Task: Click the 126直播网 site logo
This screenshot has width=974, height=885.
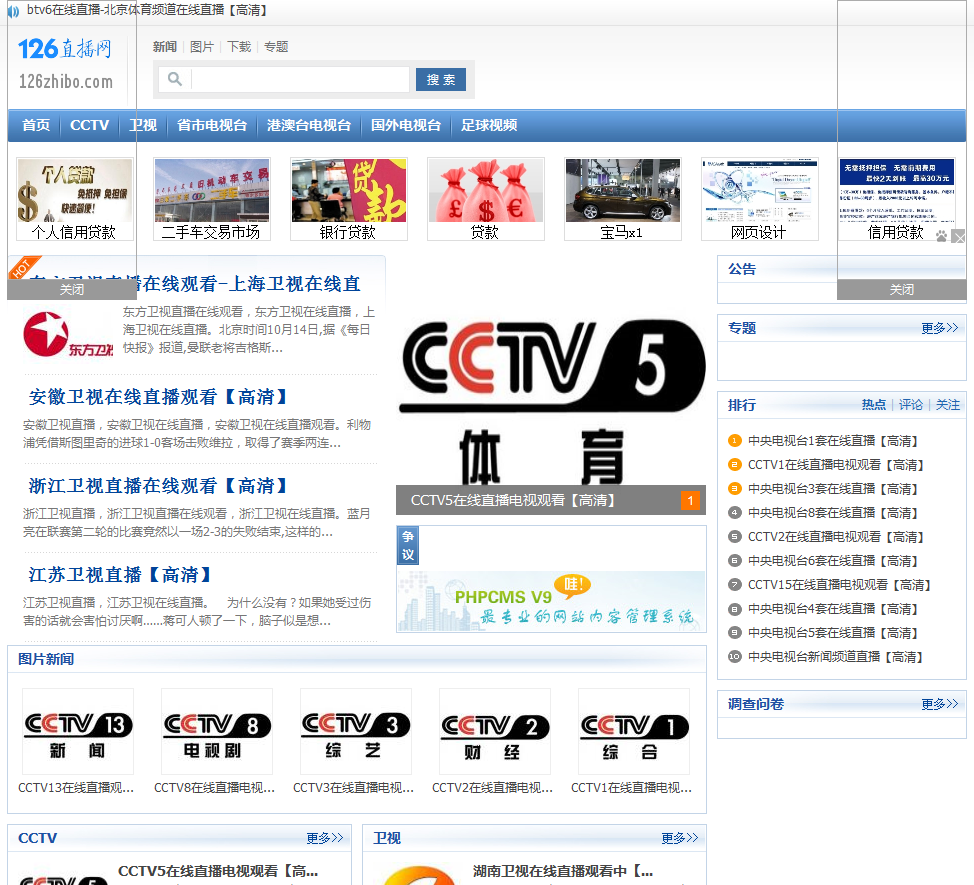Action: pos(65,64)
